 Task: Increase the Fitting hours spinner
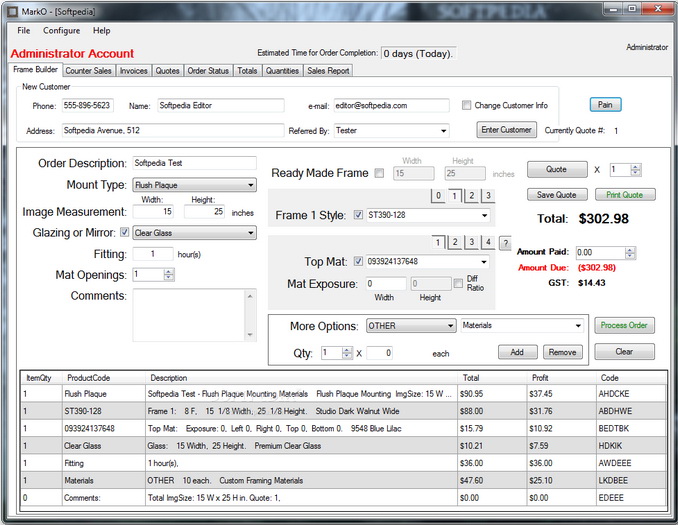coord(167,251)
